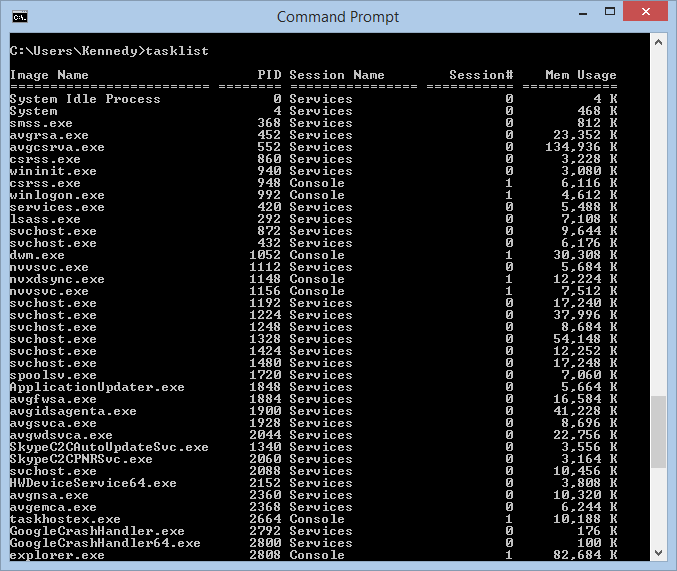The image size is (677, 571).
Task: Click the avgsvca.exe process name
Action: (53, 423)
